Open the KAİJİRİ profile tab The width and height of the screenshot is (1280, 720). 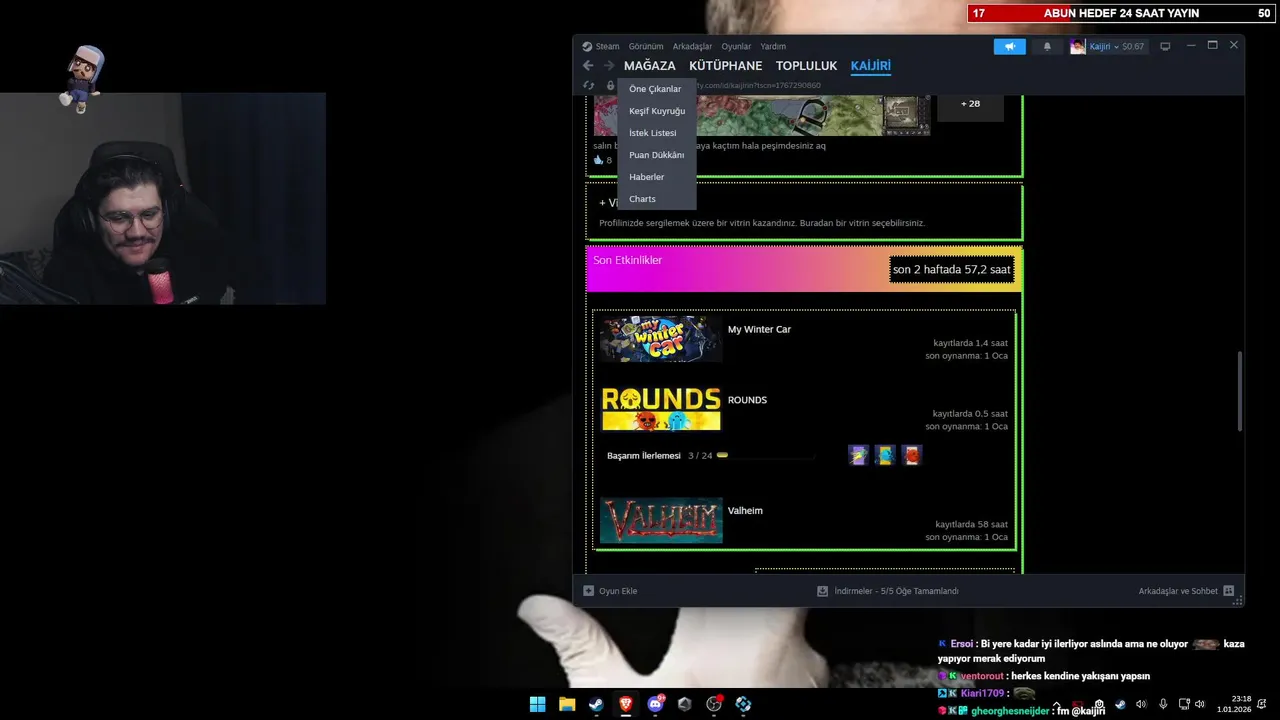[x=870, y=66]
